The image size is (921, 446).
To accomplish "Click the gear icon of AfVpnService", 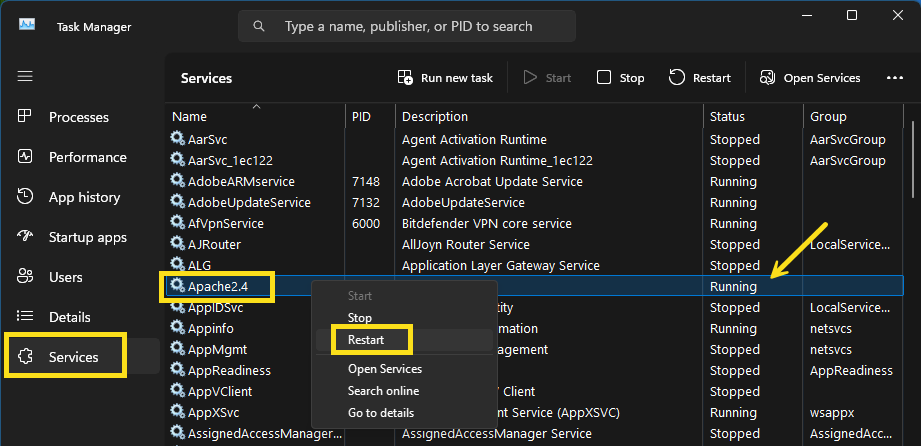I will 177,223.
